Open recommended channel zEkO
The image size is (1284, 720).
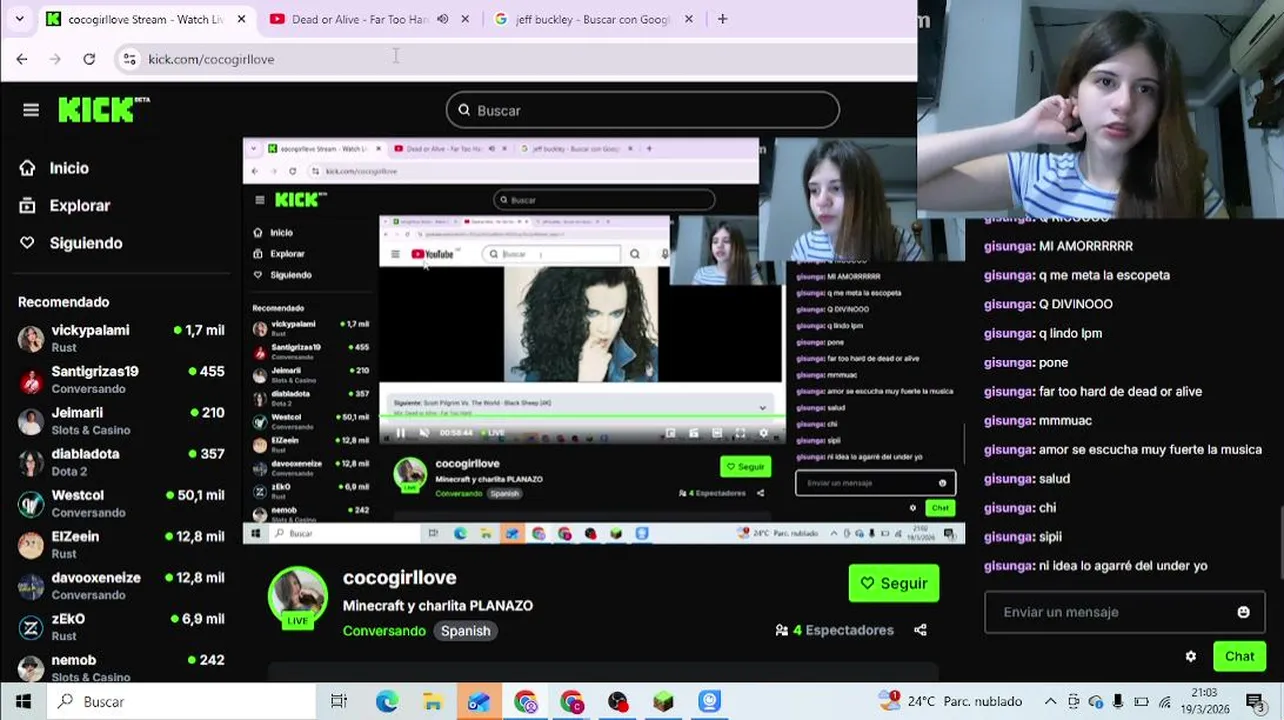click(121, 626)
